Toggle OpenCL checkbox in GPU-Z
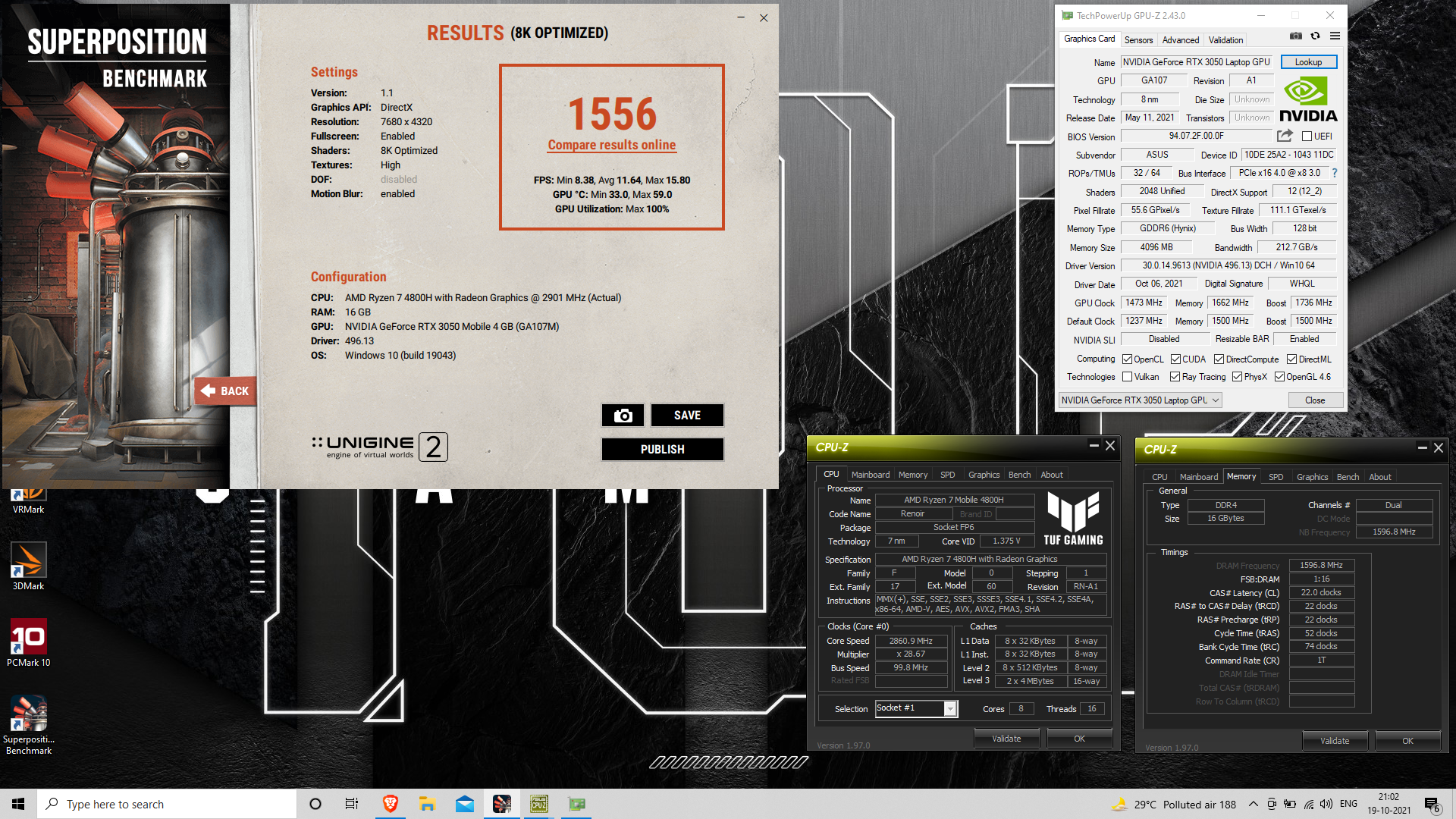1456x819 pixels. (1127, 359)
